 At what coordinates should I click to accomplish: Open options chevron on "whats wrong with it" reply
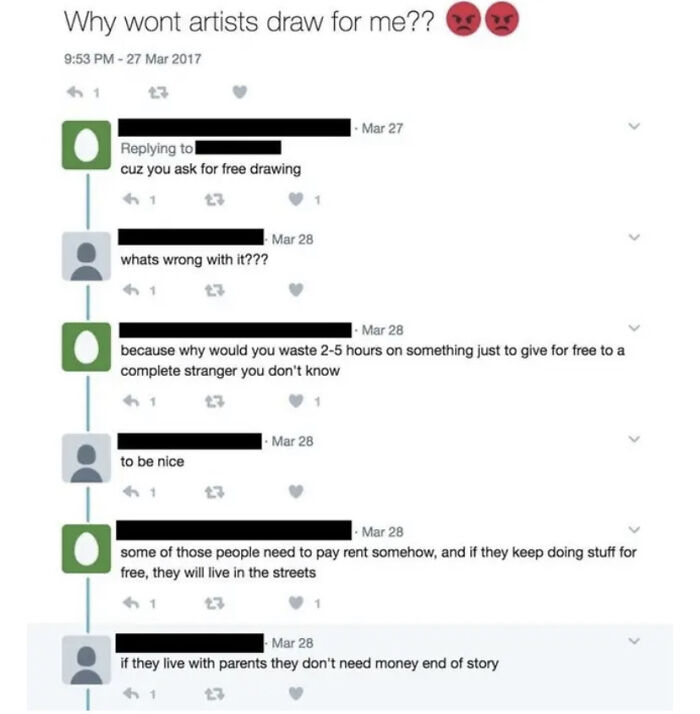coord(634,237)
